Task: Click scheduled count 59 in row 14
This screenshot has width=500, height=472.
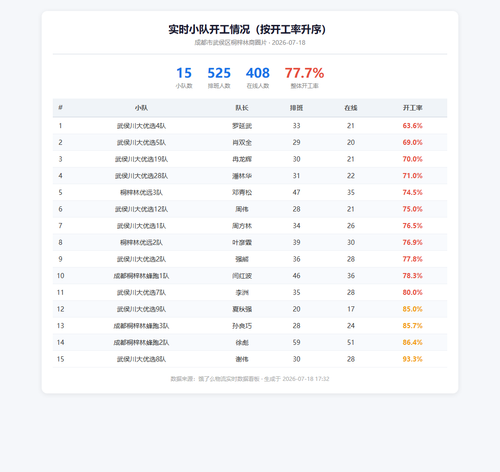Action: click(x=296, y=343)
